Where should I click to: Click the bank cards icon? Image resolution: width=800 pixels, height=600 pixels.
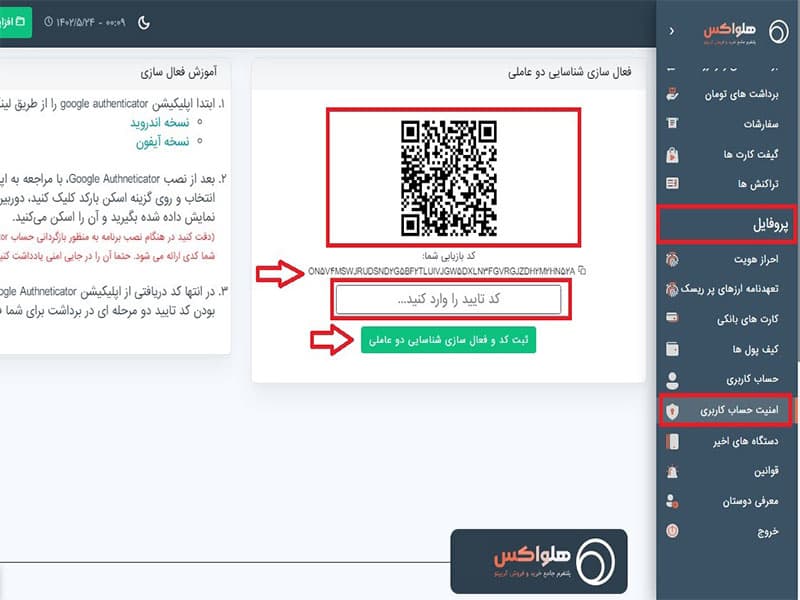672,318
